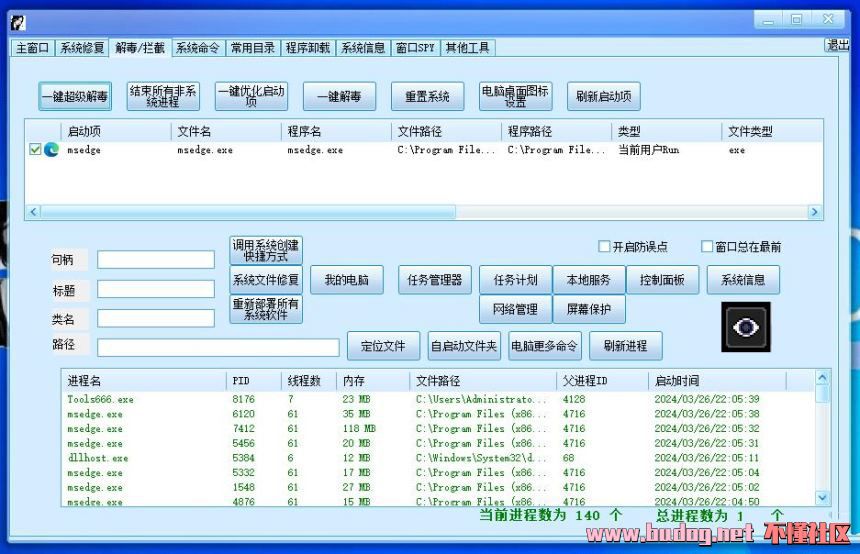Toggle the 窗口总在最前 checkbox
The height and width of the screenshot is (554, 860).
click(x=707, y=247)
